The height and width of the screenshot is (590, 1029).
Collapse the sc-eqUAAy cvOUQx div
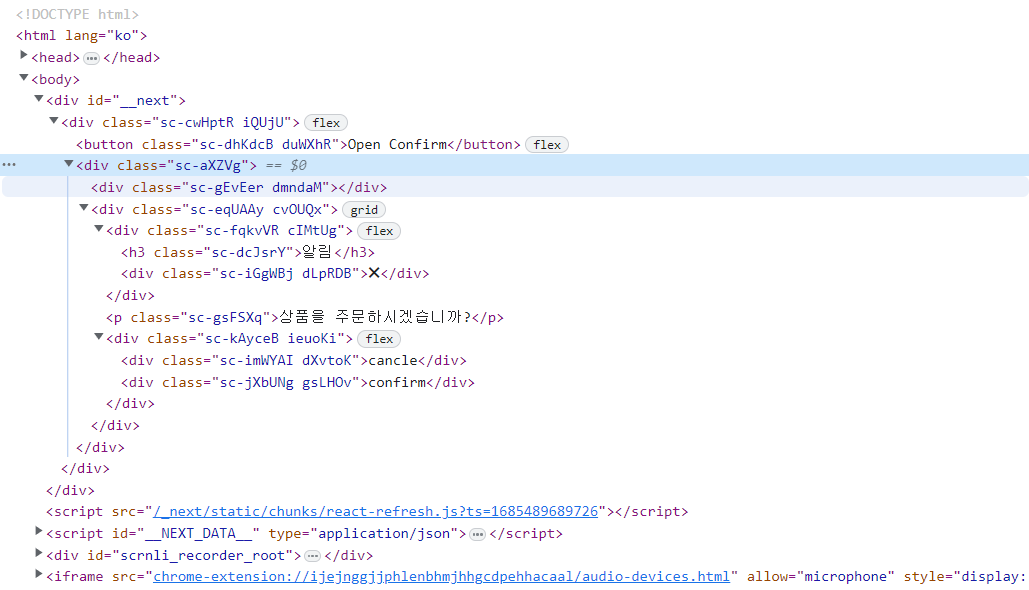pyautogui.click(x=83, y=208)
